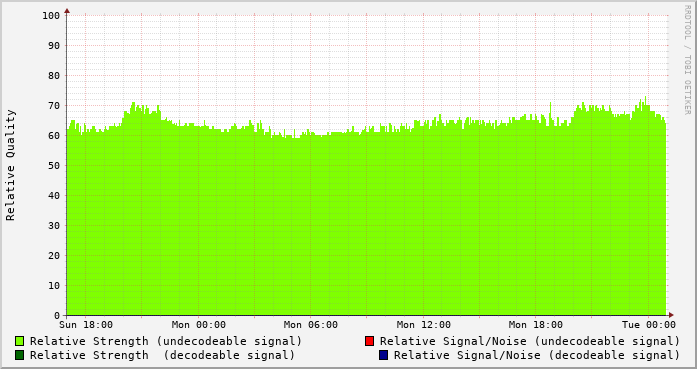Select the 'Relative Strength (decodeable signal)' legend label
Image resolution: width=697 pixels, height=369 pixels.
(163, 355)
